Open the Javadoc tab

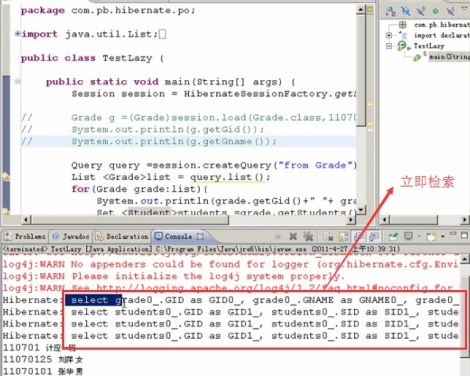[71, 236]
